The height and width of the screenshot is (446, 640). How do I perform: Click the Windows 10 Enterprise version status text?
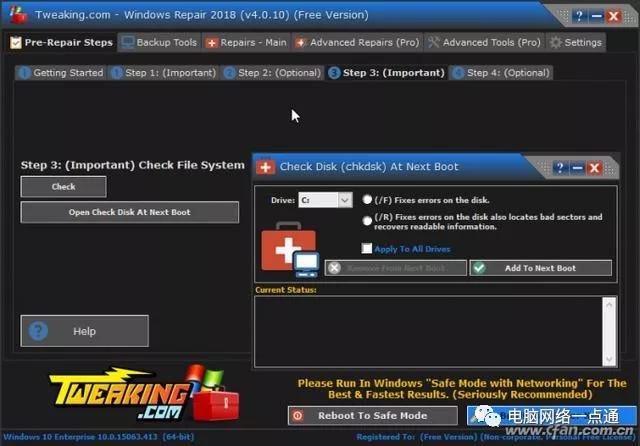click(99, 437)
